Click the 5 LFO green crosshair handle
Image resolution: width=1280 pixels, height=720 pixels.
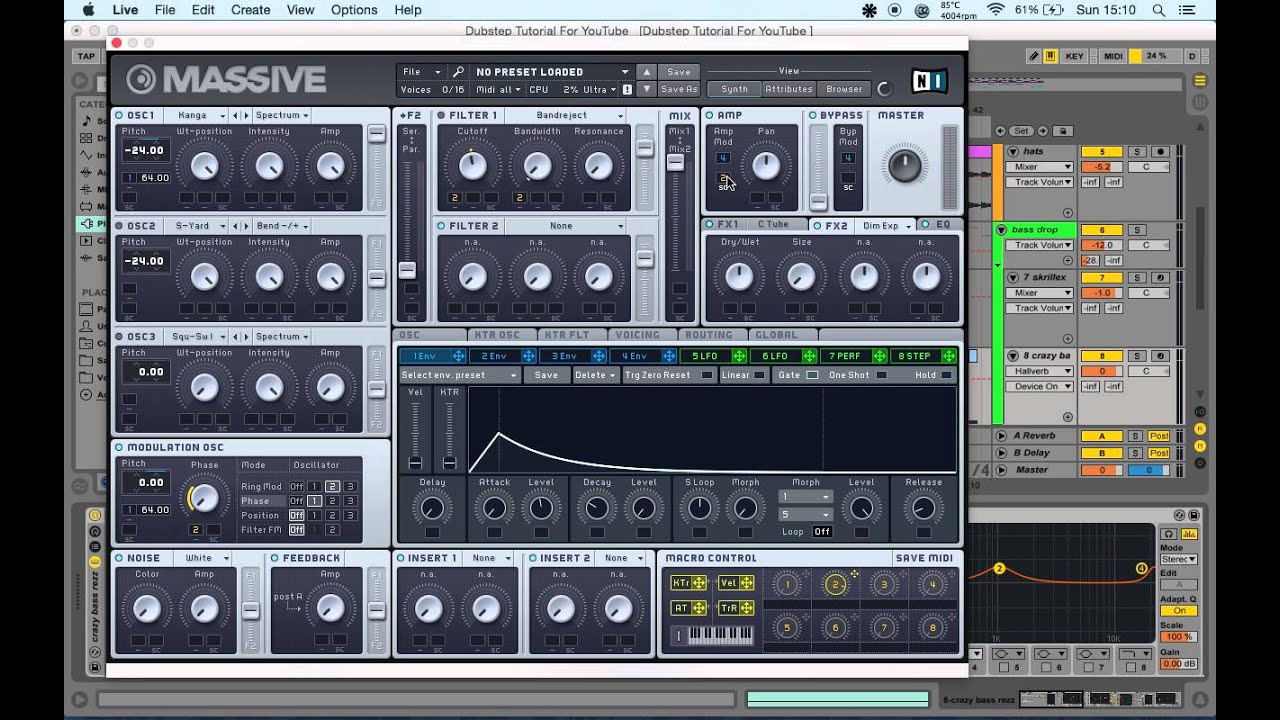(739, 356)
